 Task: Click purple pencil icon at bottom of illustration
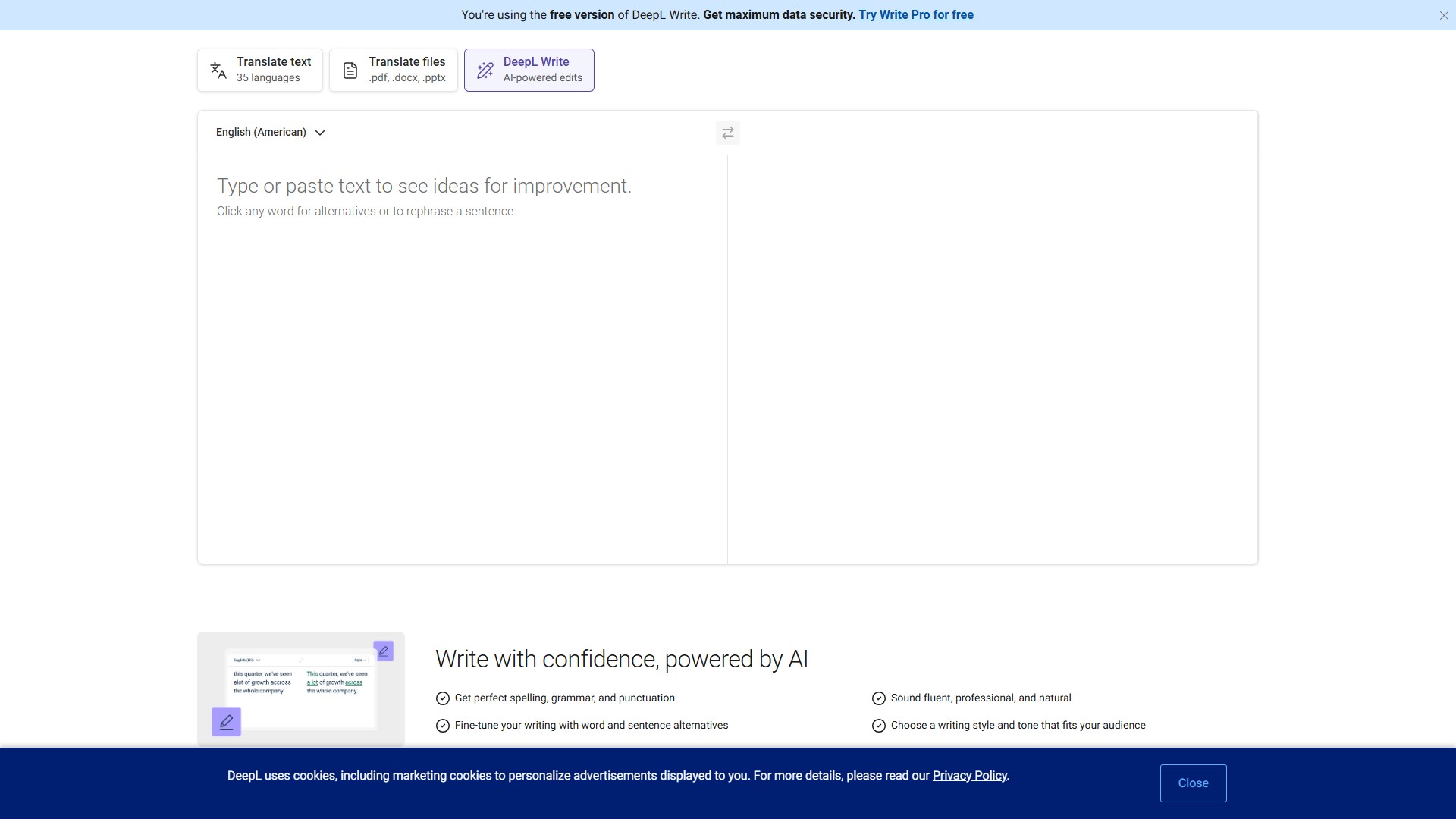pos(226,722)
